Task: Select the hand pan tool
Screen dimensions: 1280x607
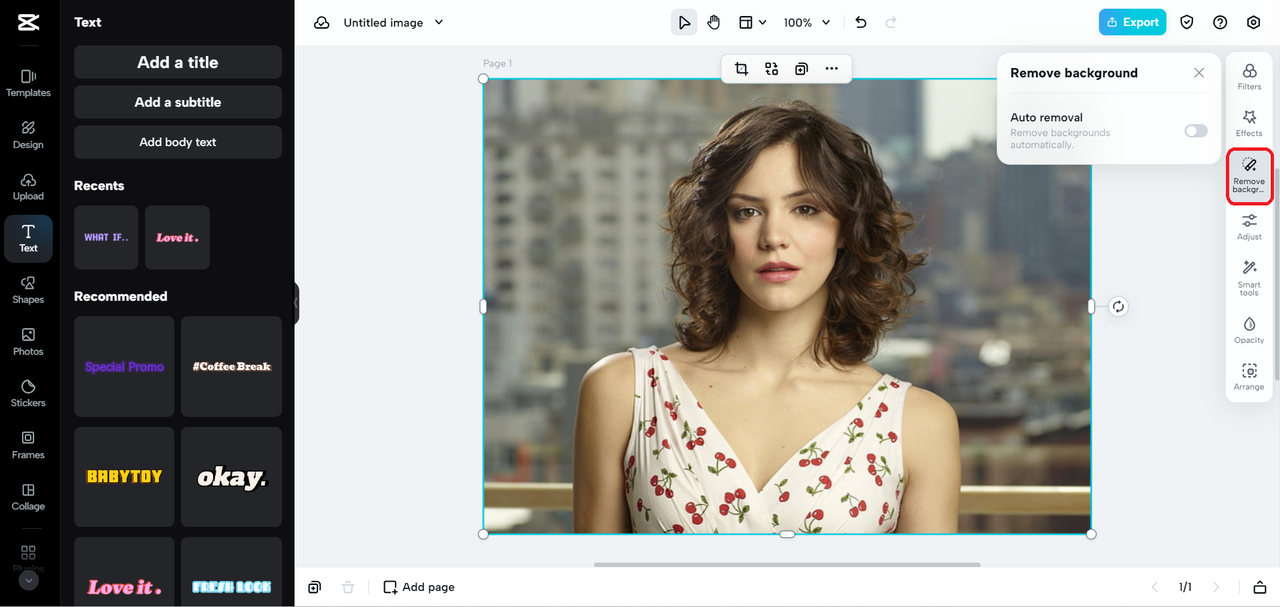Action: click(714, 22)
